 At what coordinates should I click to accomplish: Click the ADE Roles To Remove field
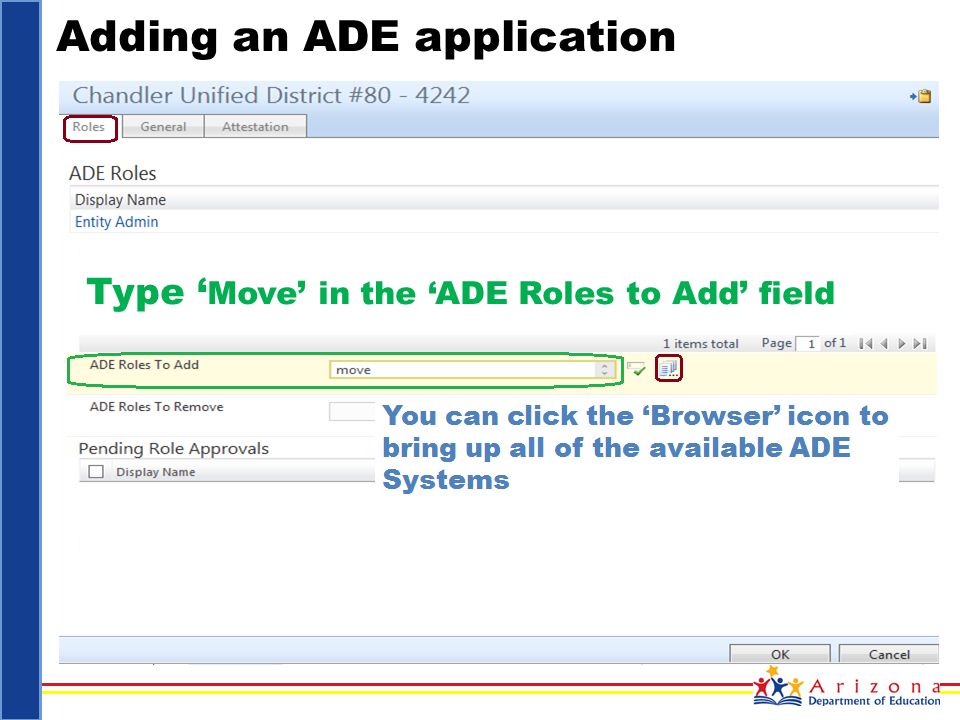tap(352, 411)
